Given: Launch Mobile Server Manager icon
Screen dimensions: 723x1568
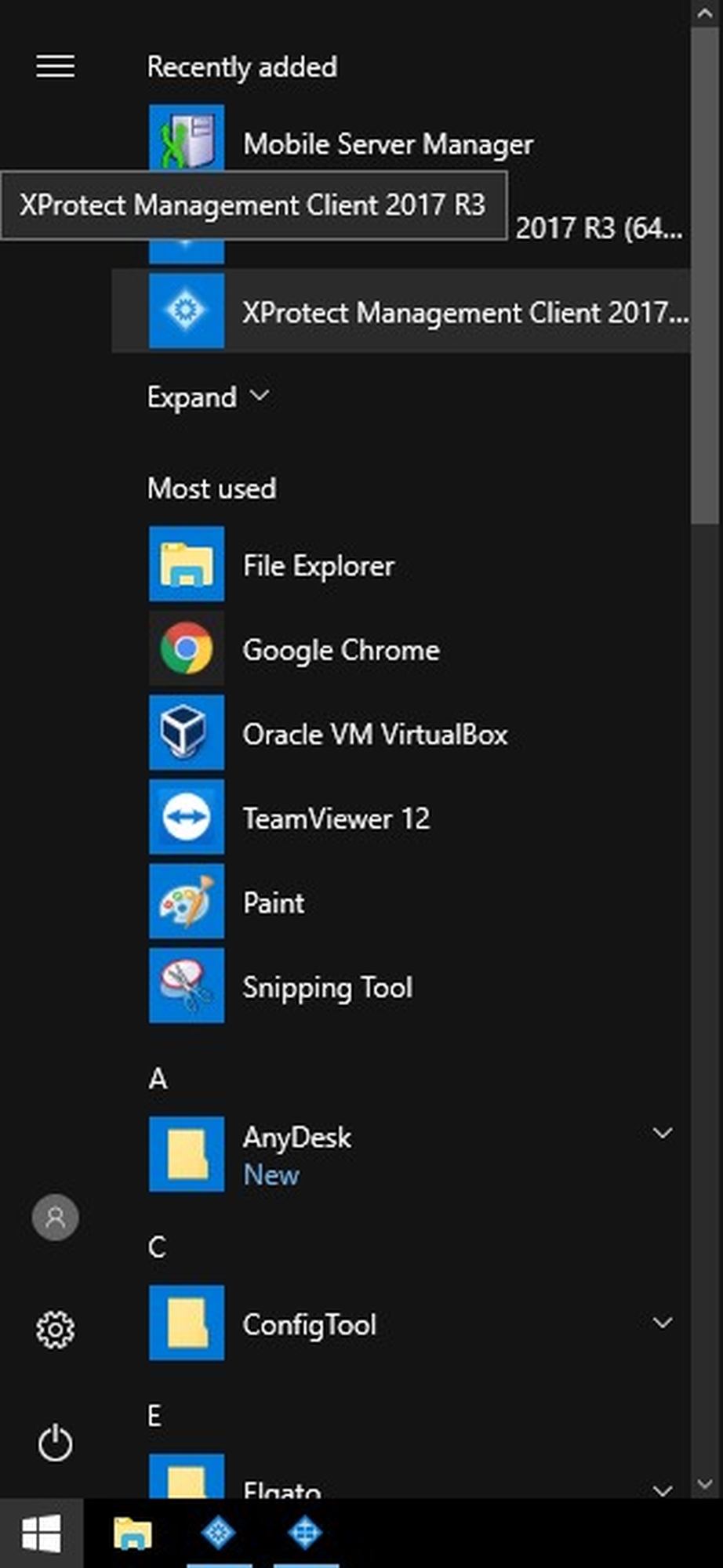Looking at the screenshot, I should coord(187,137).
